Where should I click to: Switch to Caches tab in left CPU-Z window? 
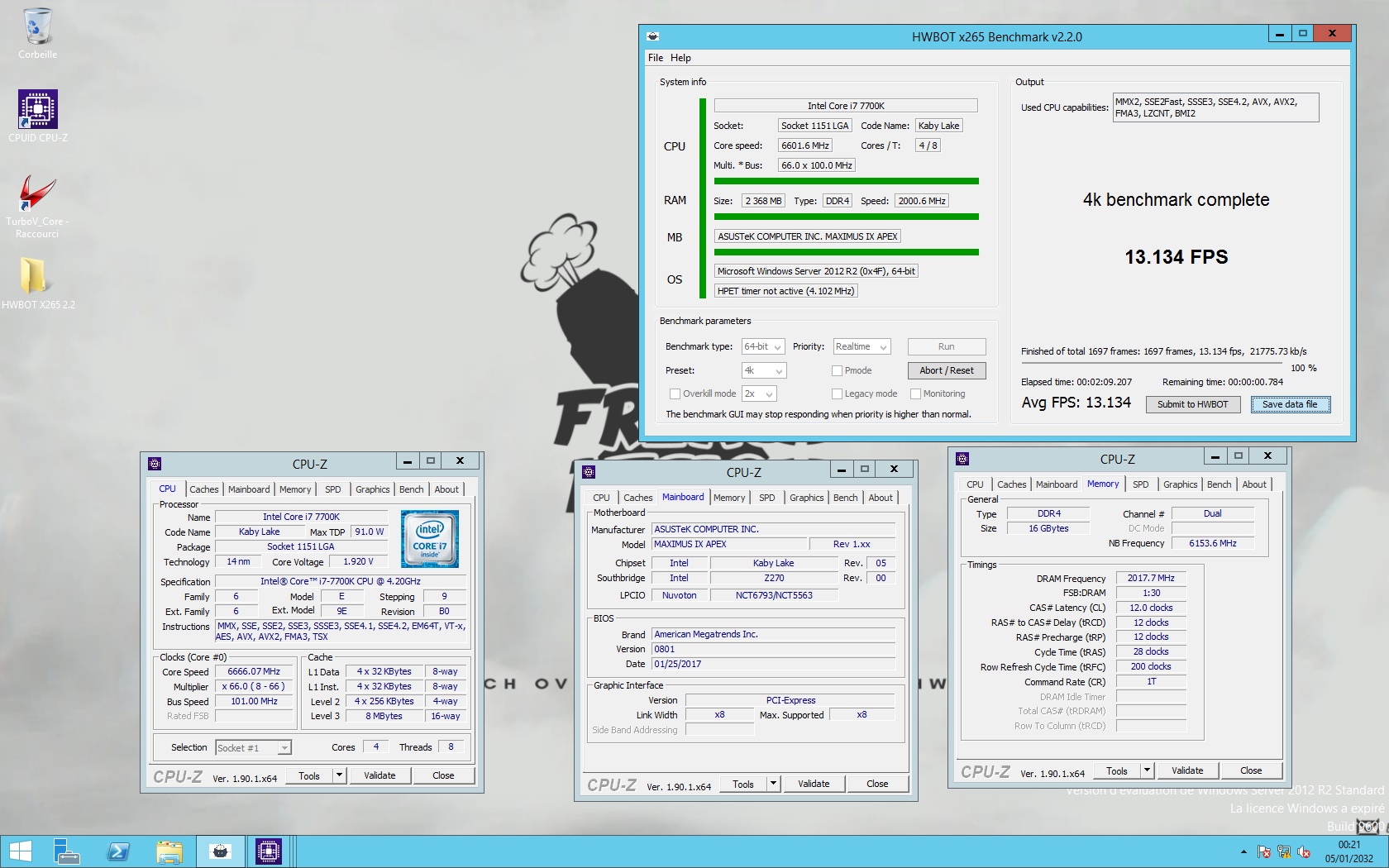(204, 489)
